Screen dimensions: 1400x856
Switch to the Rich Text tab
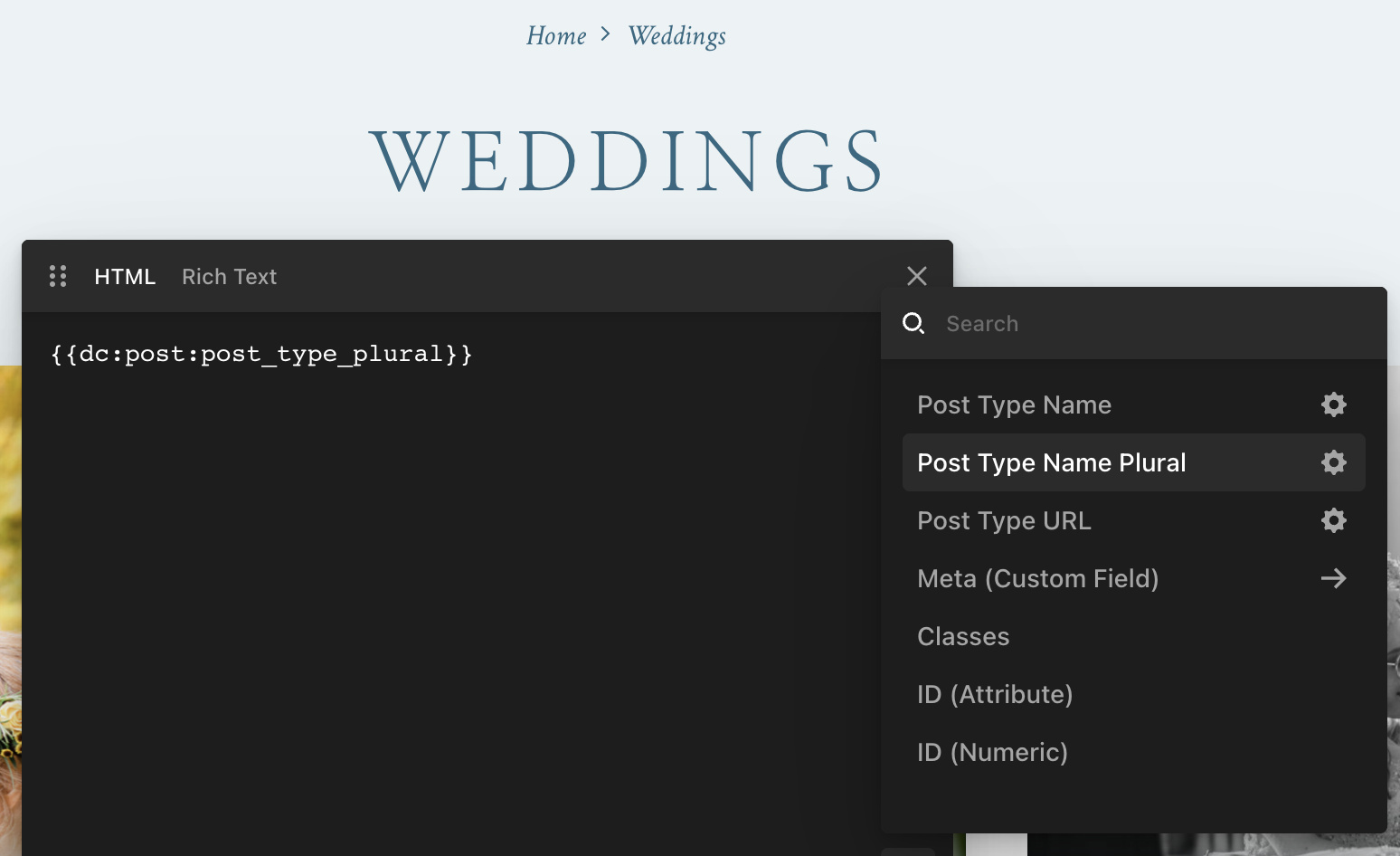229,277
